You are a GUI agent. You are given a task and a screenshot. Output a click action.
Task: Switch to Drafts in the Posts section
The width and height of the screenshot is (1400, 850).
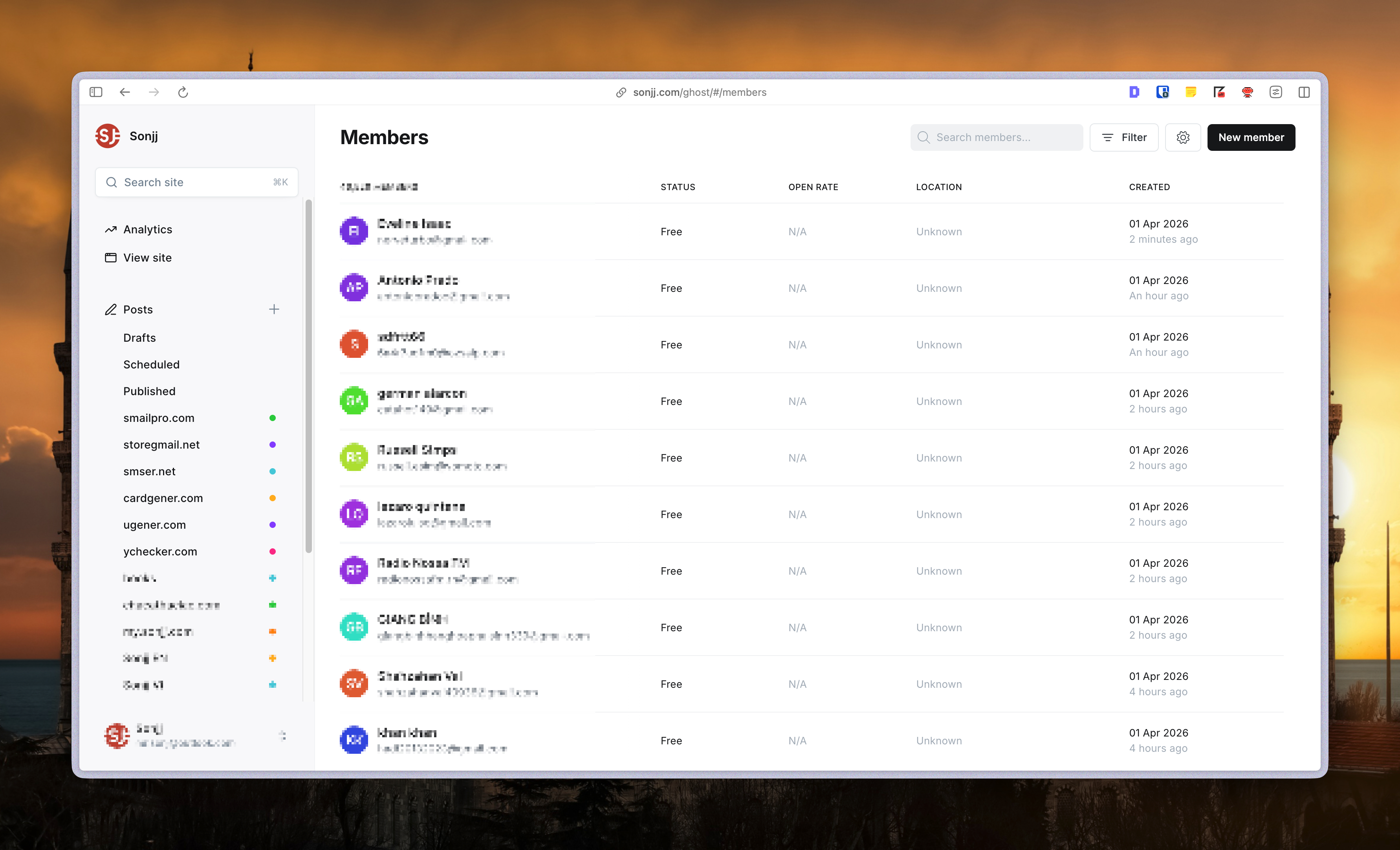(x=139, y=337)
